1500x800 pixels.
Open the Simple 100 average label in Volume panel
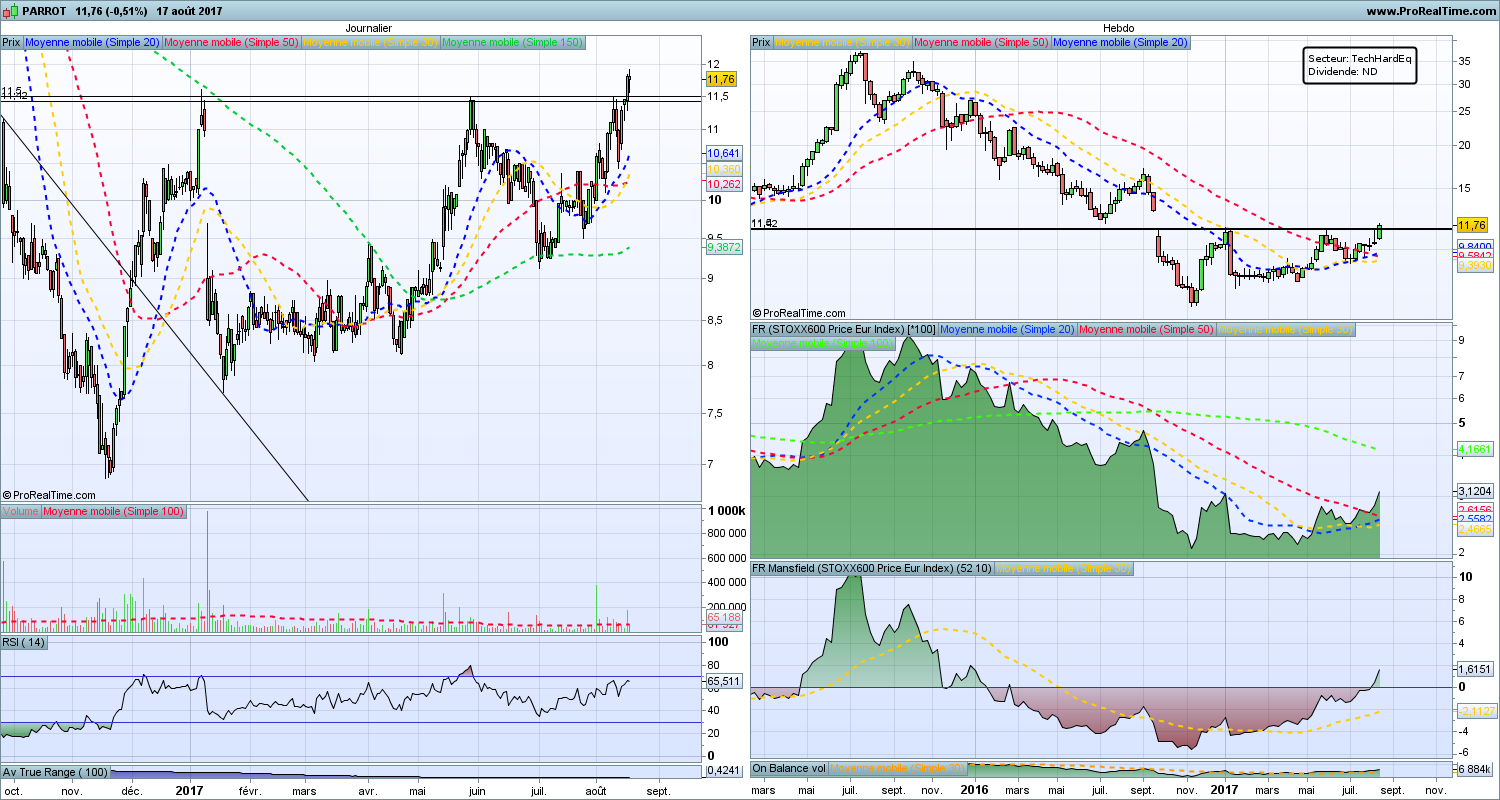114,512
